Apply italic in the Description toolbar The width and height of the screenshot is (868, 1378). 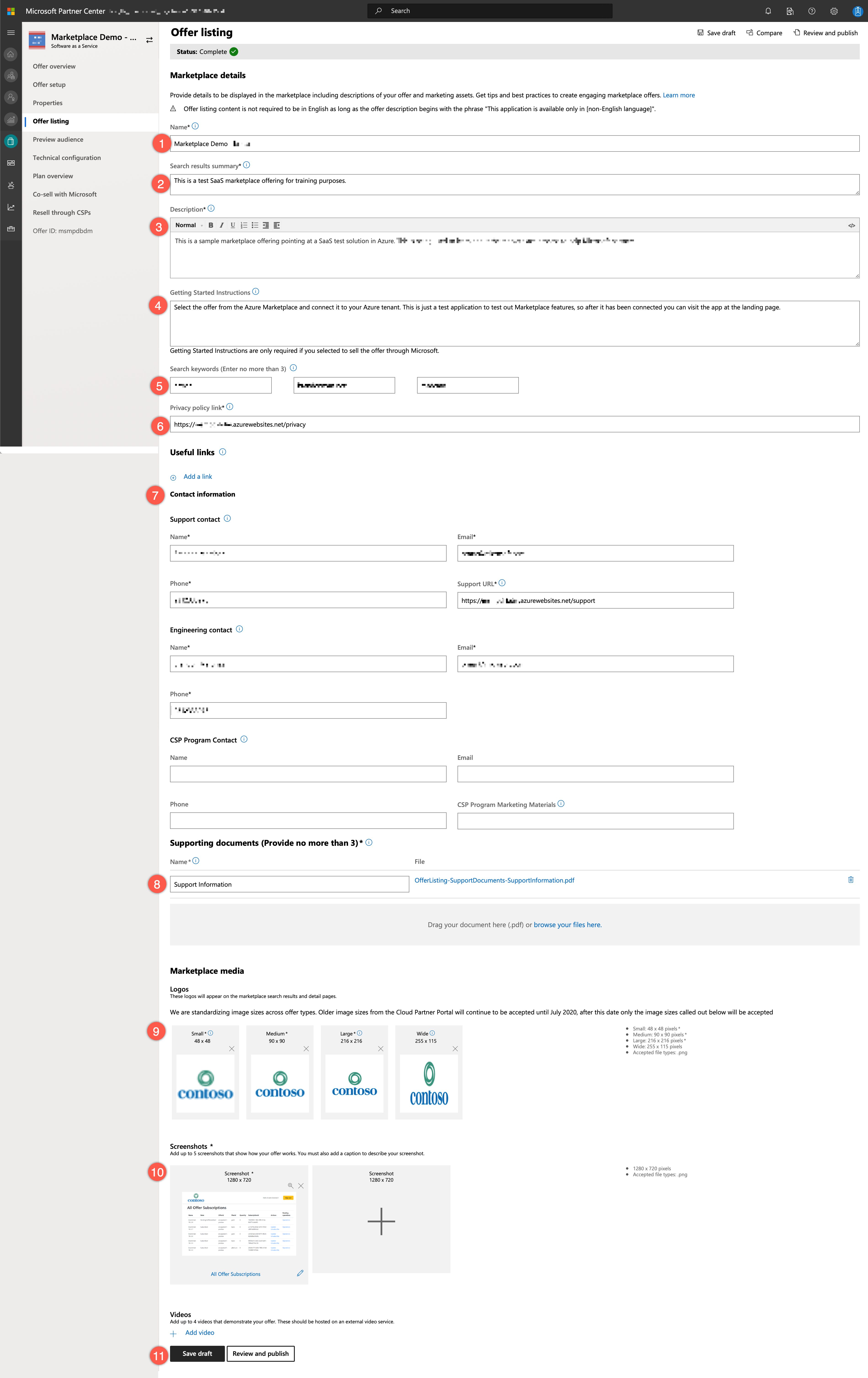tap(221, 226)
